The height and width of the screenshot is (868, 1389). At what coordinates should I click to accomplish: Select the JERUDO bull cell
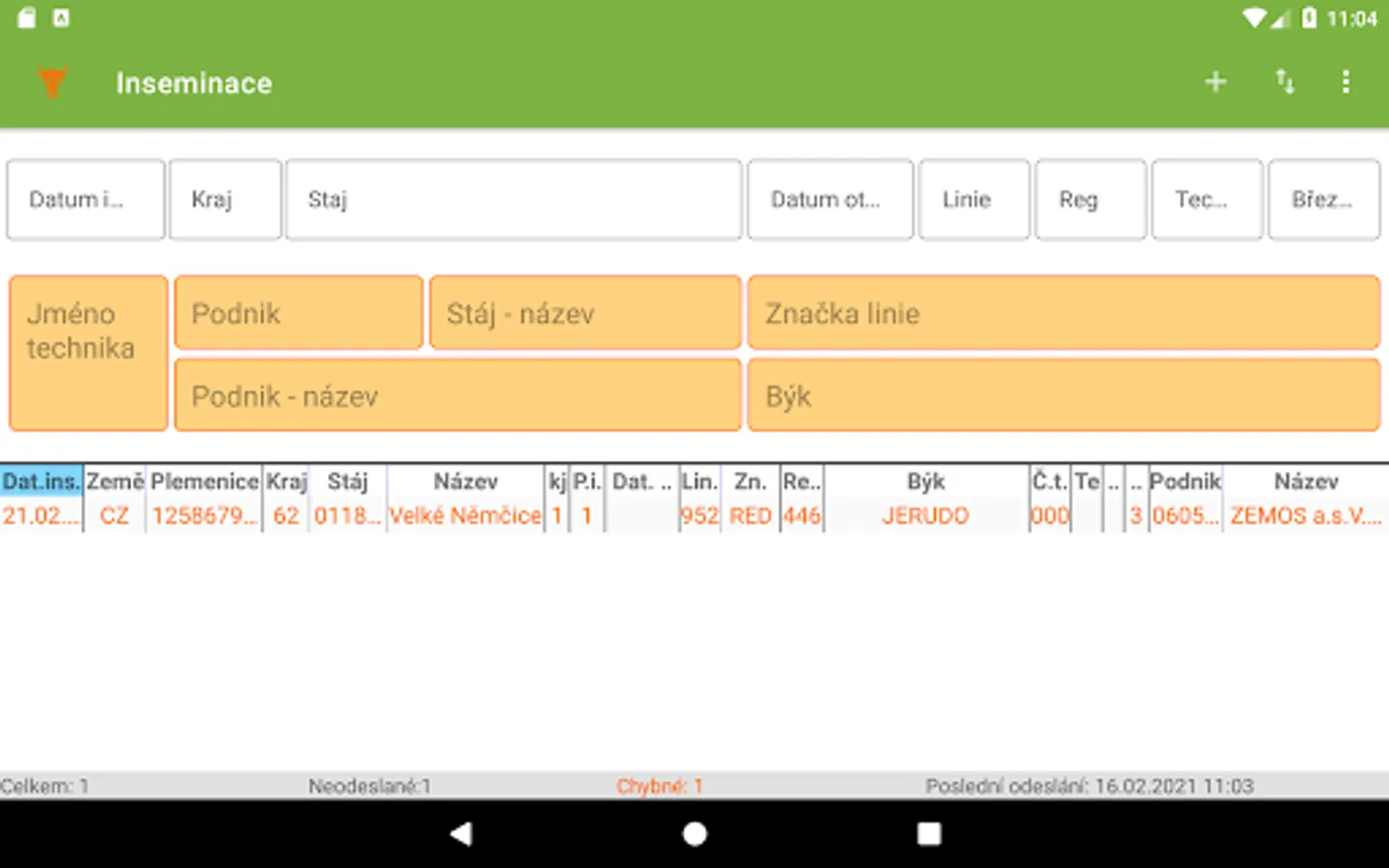tap(926, 516)
